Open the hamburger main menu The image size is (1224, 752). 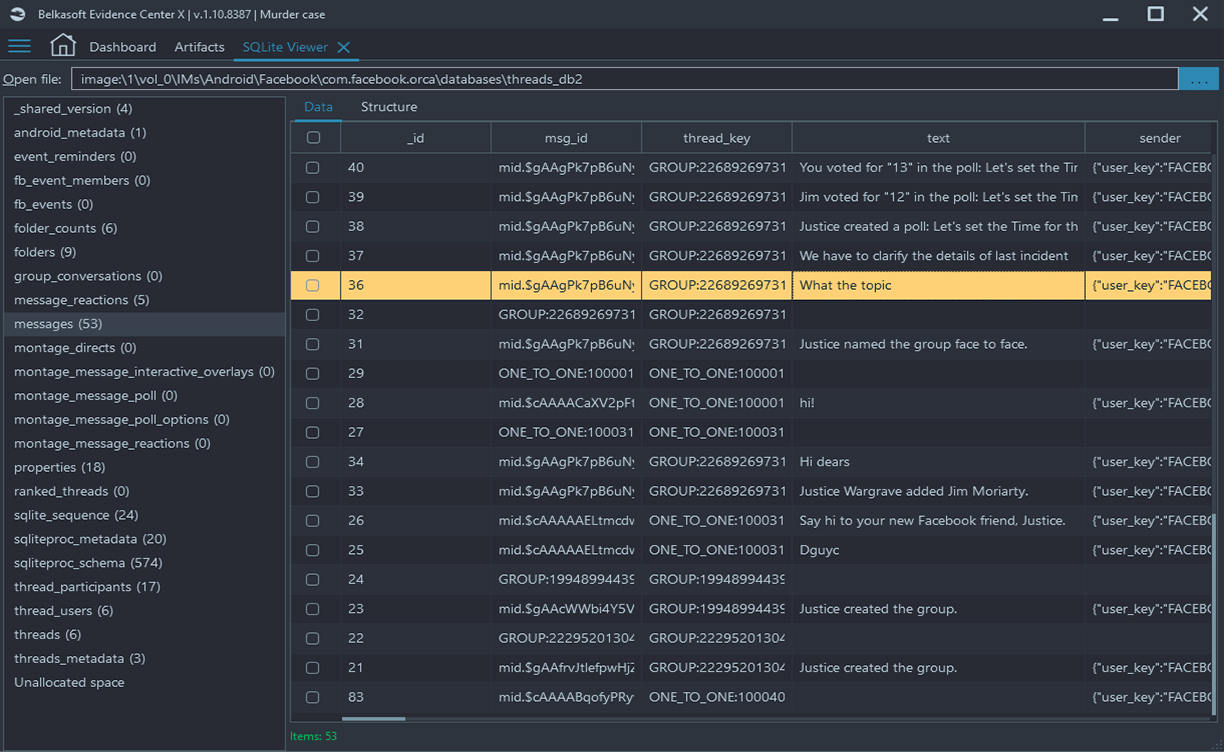pyautogui.click(x=19, y=46)
